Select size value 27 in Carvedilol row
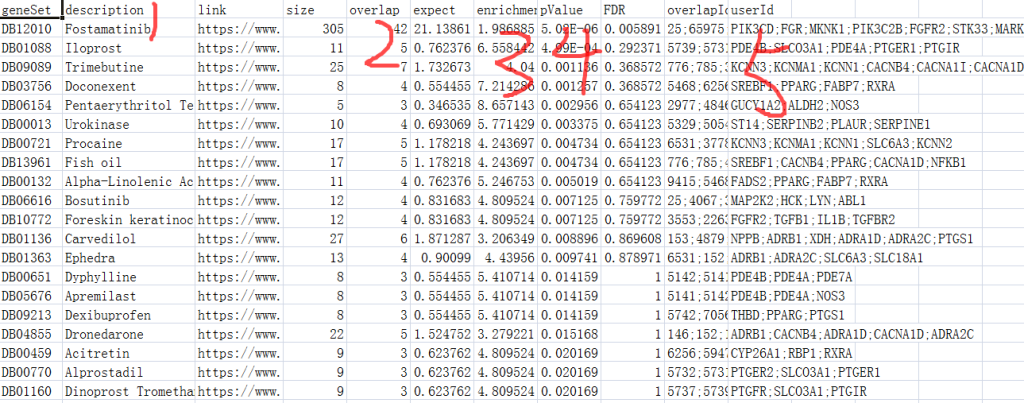1024x403 pixels. point(314,239)
